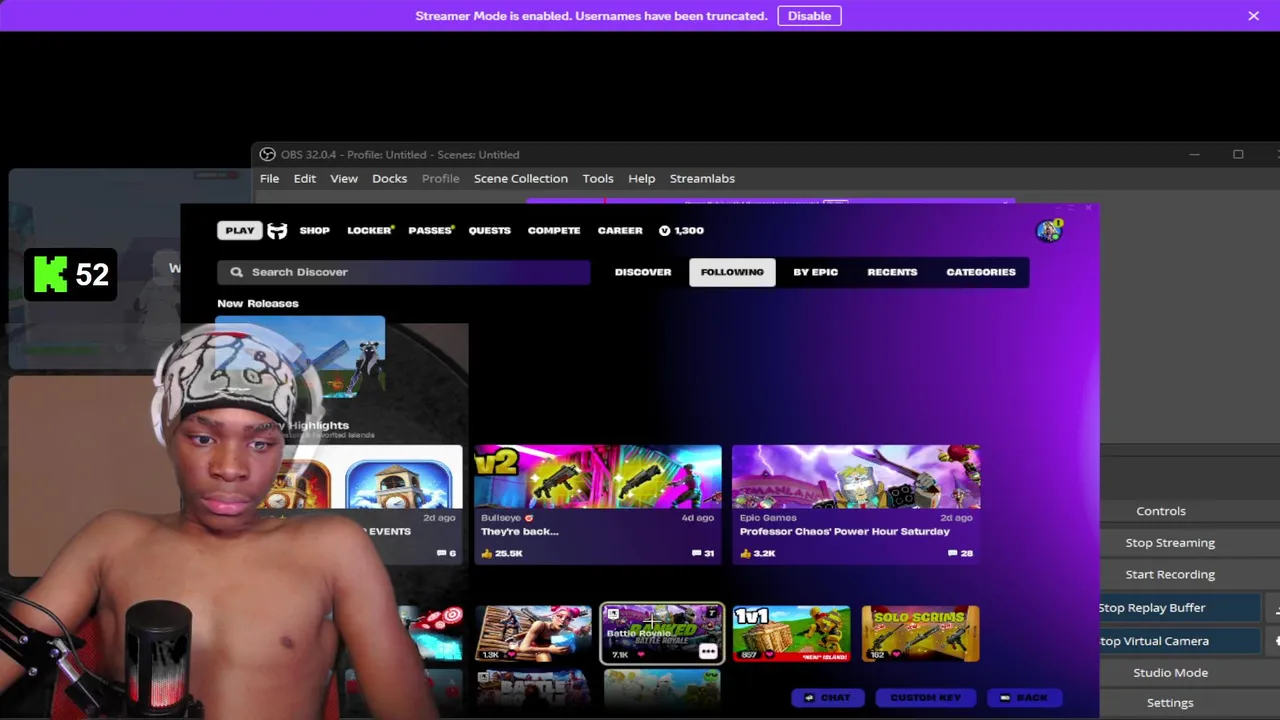Select the SOLO SCRIMS island tile
The width and height of the screenshot is (1280, 720).
(x=920, y=633)
